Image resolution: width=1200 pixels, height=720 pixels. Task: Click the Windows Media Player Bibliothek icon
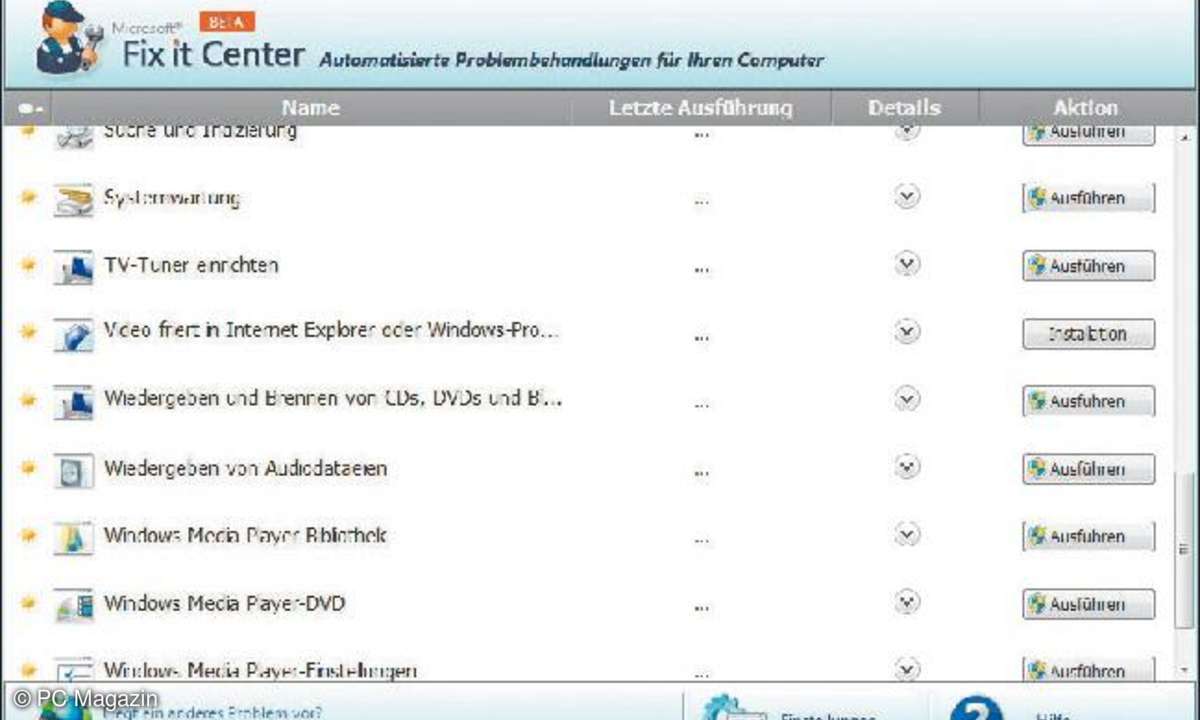coord(73,537)
